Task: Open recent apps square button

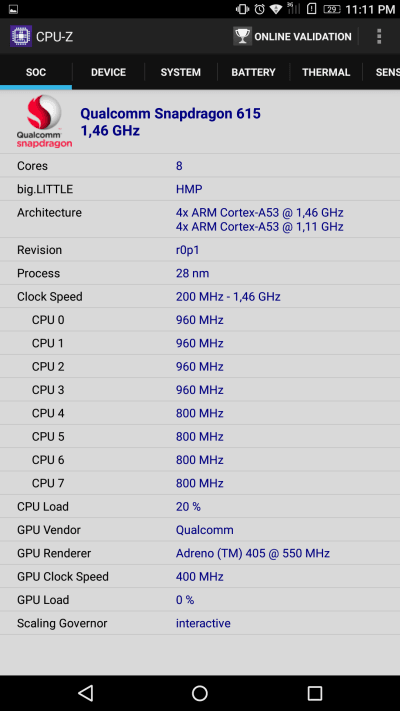Action: (x=314, y=693)
